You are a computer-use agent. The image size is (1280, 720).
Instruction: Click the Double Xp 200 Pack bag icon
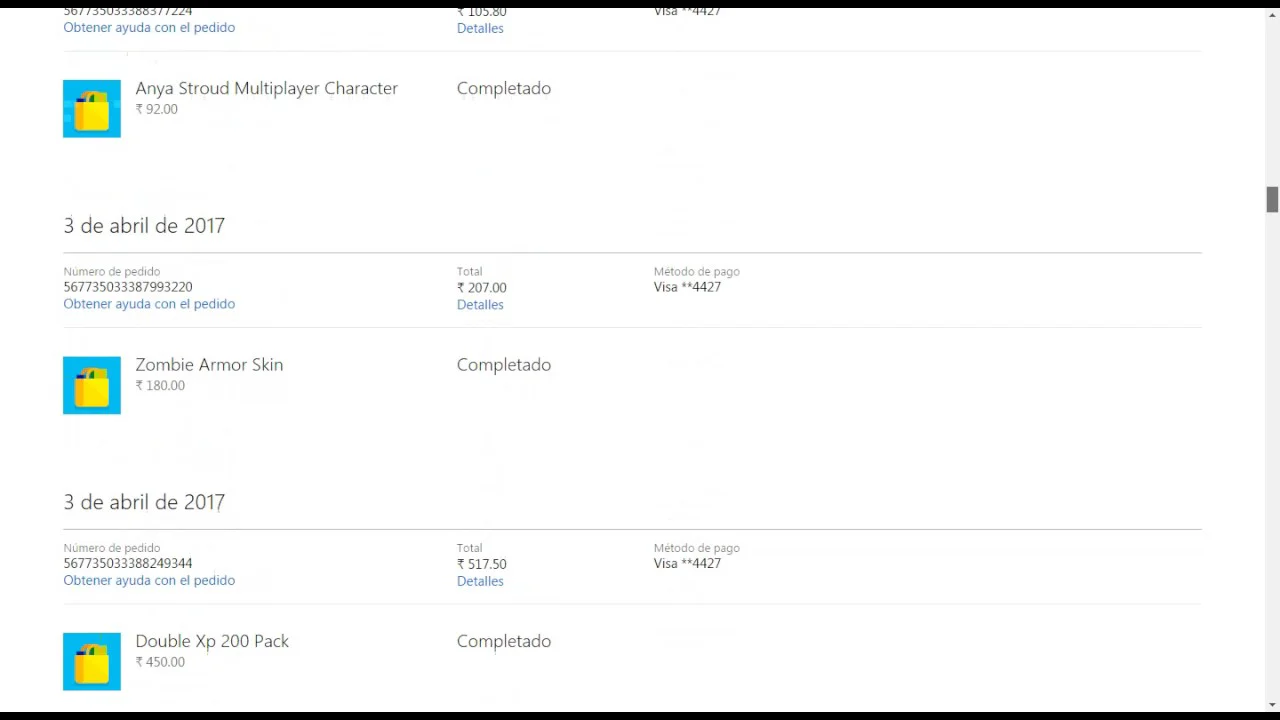92,661
